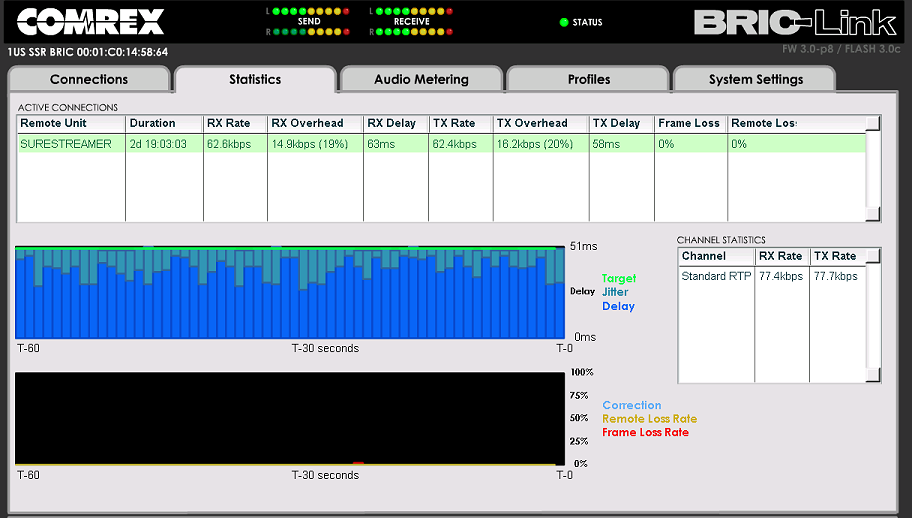Image resolution: width=912 pixels, height=518 pixels.
Task: Click the Jitter legend label
Action: point(615,292)
